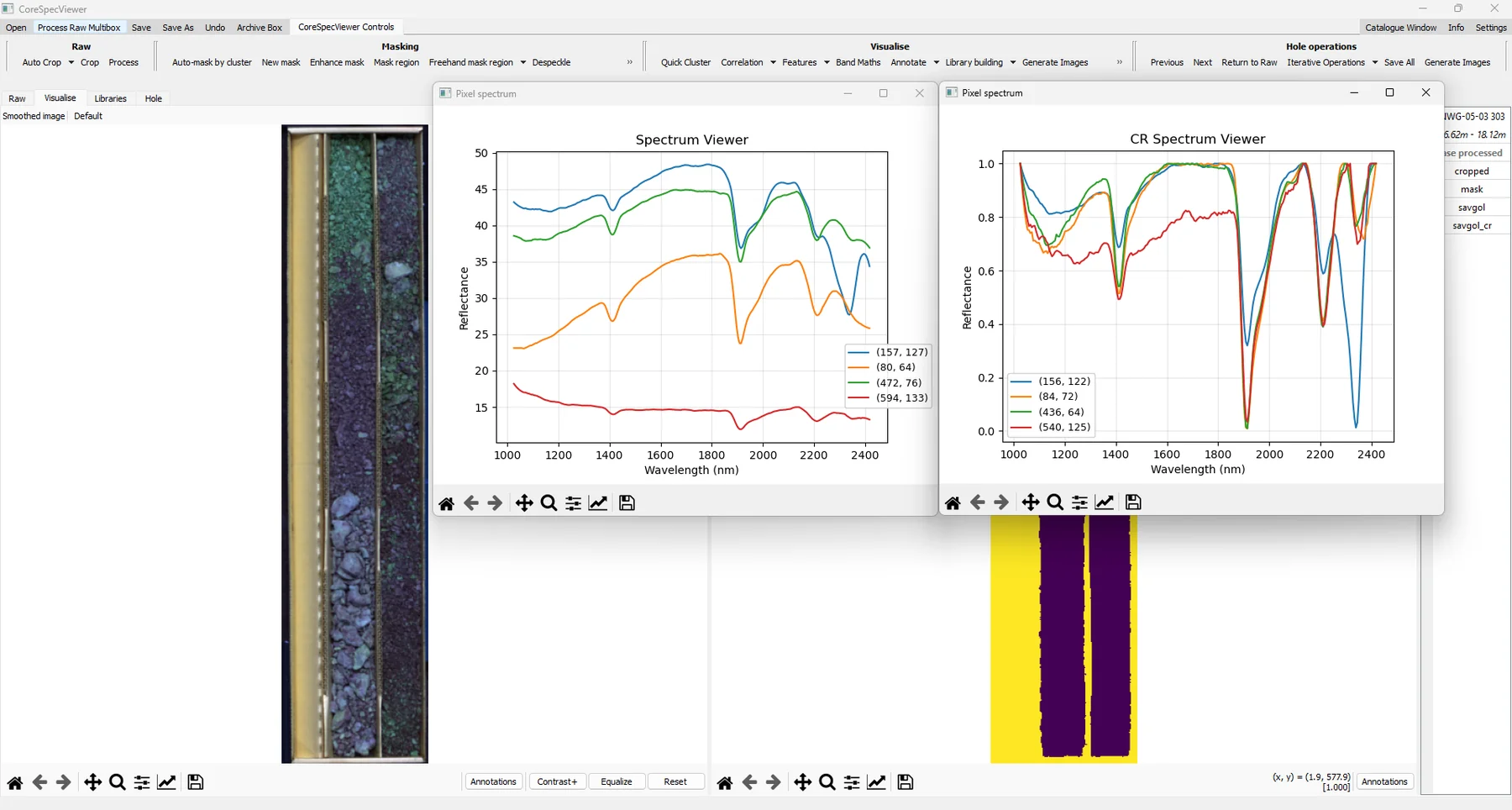
Task: Open Features dropdown arrow
Action: [827, 62]
